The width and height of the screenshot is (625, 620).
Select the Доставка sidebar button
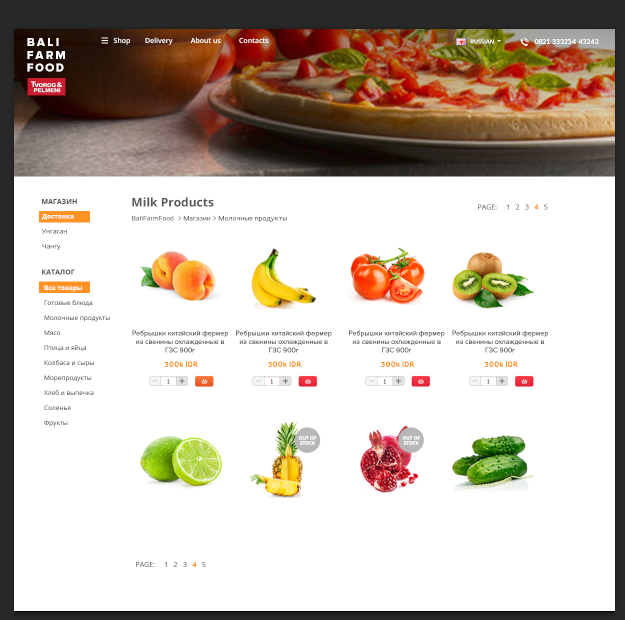point(64,217)
